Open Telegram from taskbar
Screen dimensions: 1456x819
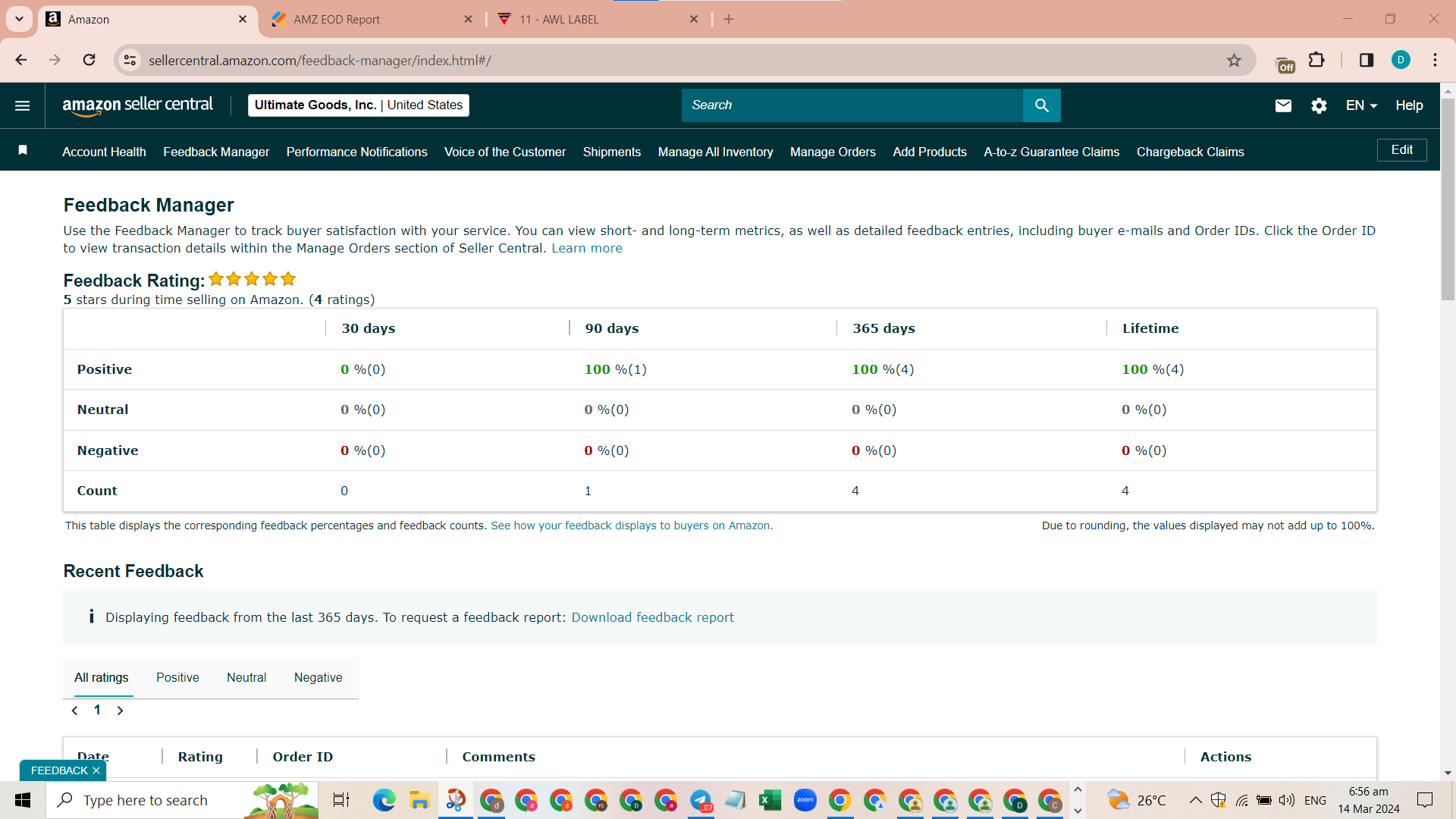pos(701,800)
